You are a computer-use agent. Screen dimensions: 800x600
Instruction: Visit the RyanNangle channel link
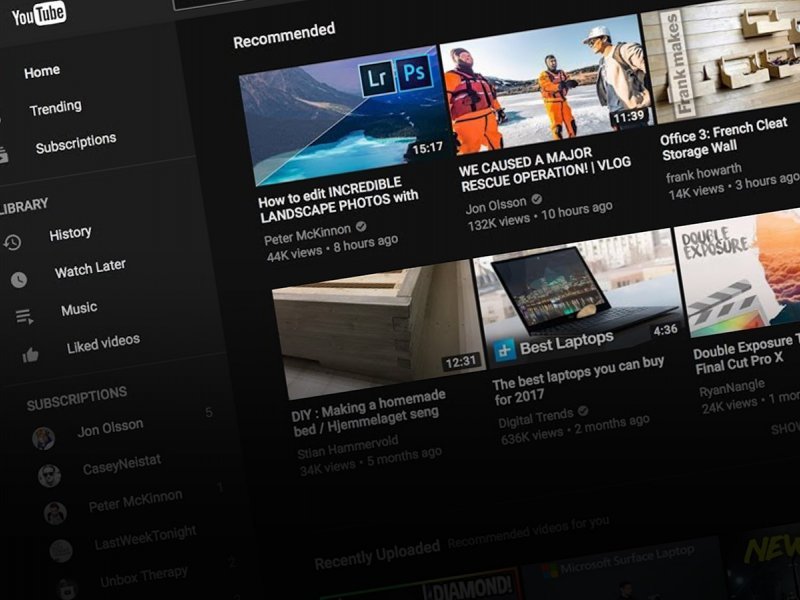coord(732,388)
